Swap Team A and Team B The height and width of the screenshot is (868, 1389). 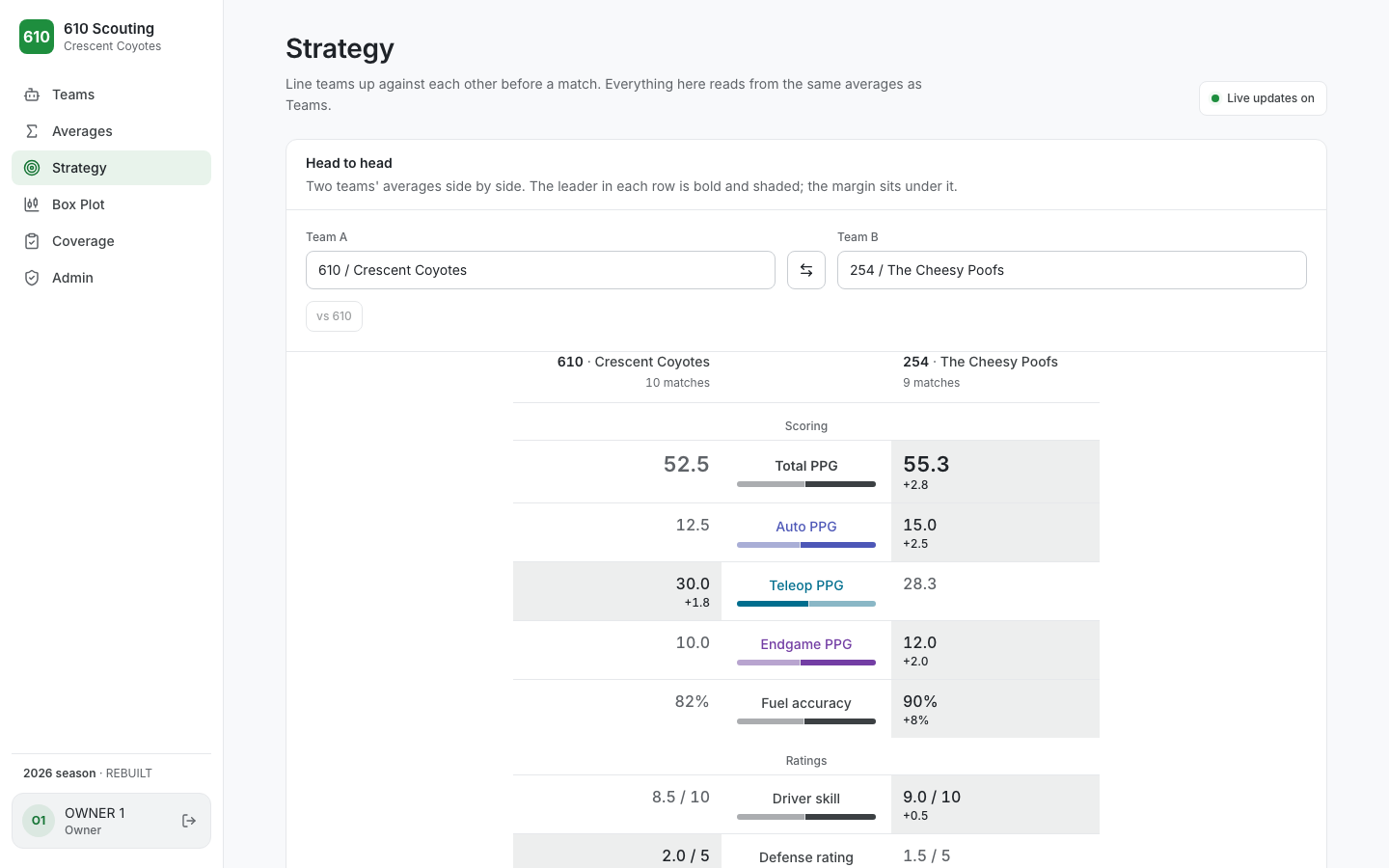(x=806, y=270)
